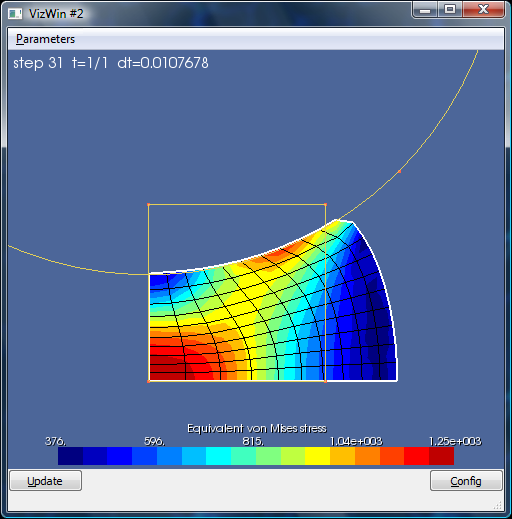Screen dimensions: 512x519
Task: Click the 'step 31 t=1/1 dt=0.0107678' text
Action: click(x=111, y=63)
